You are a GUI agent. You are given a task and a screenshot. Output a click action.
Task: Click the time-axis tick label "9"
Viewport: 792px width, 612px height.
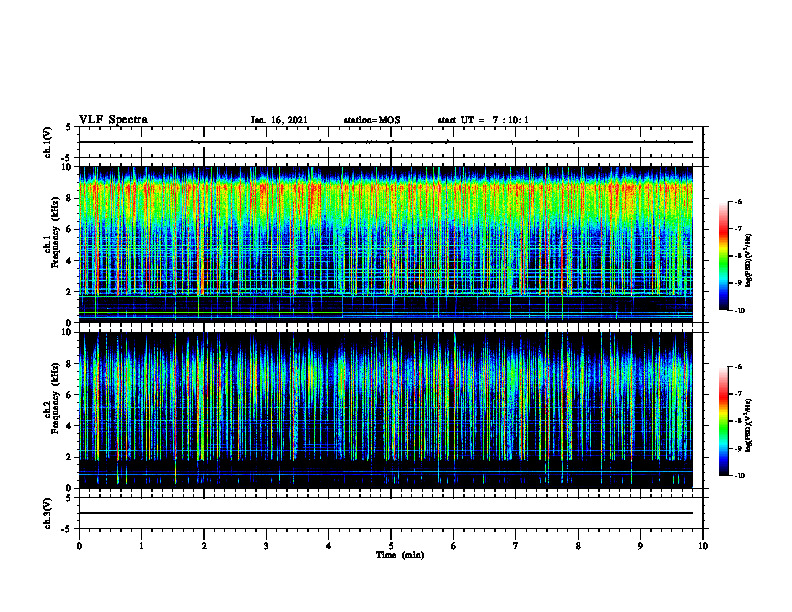(x=640, y=546)
